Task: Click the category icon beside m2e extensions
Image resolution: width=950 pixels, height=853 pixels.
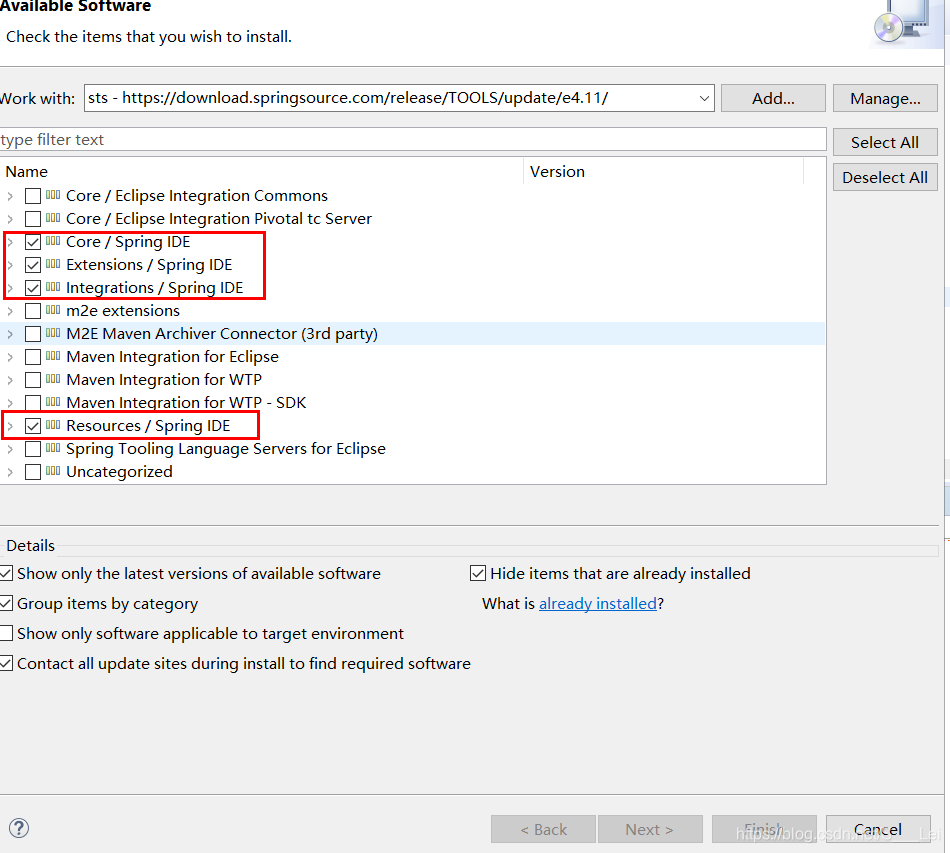Action: point(53,310)
